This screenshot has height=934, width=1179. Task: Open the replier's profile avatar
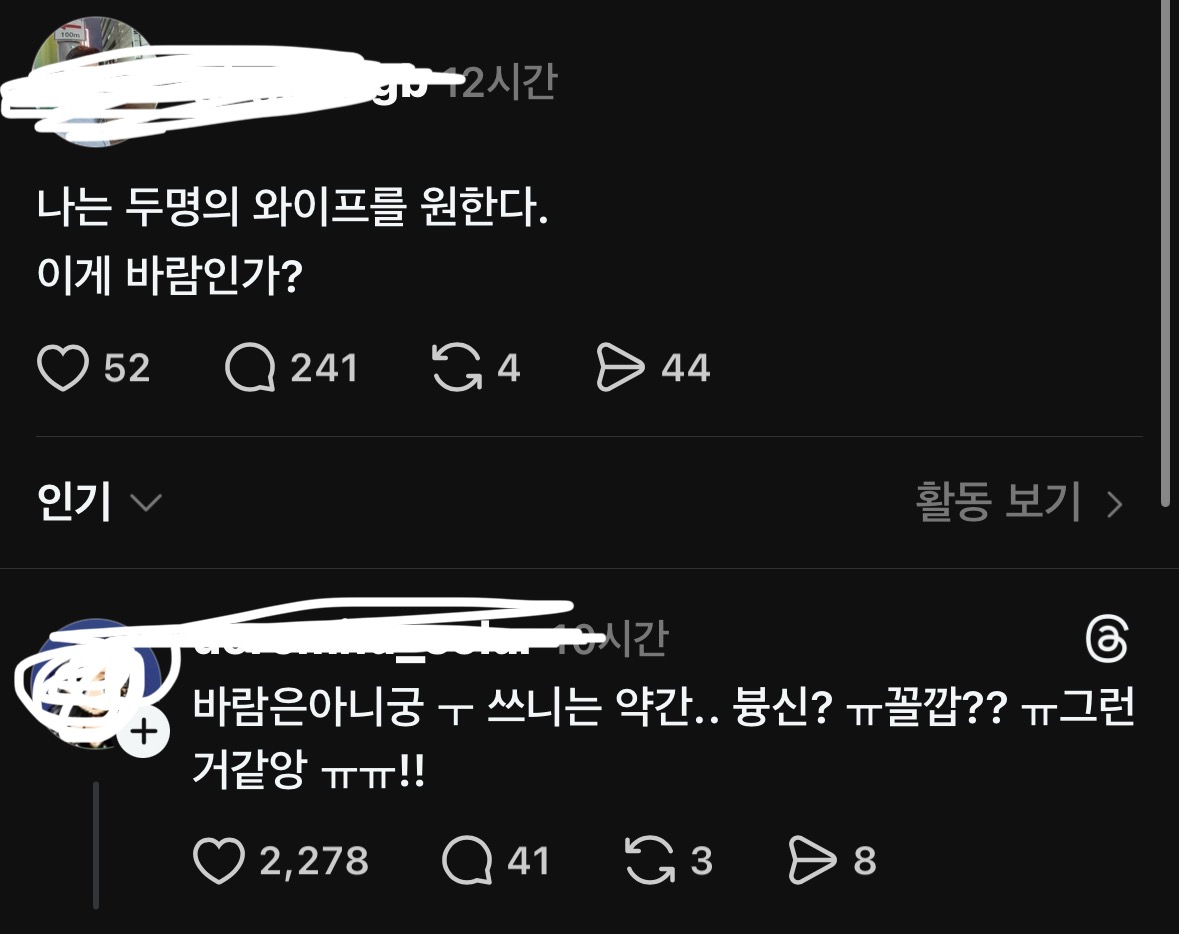[x=96, y=683]
